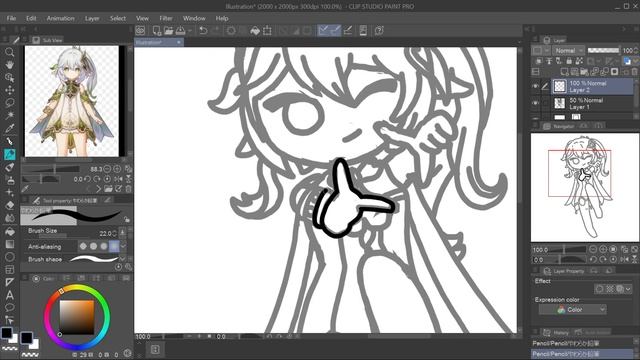Click the Open file folder icon
The image size is (640, 360).
168,31
